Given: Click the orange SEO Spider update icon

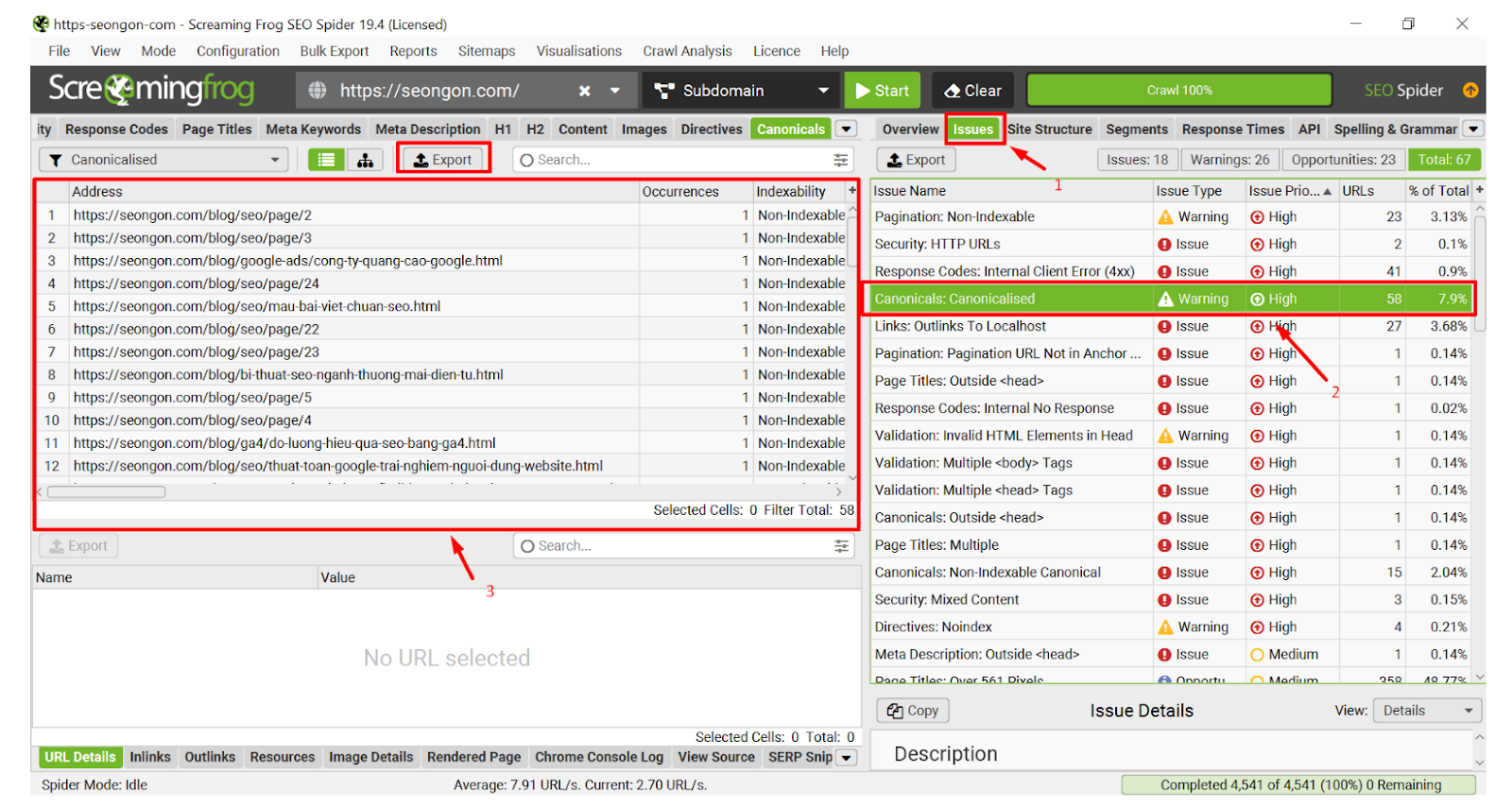Looking at the screenshot, I should coord(1470,91).
